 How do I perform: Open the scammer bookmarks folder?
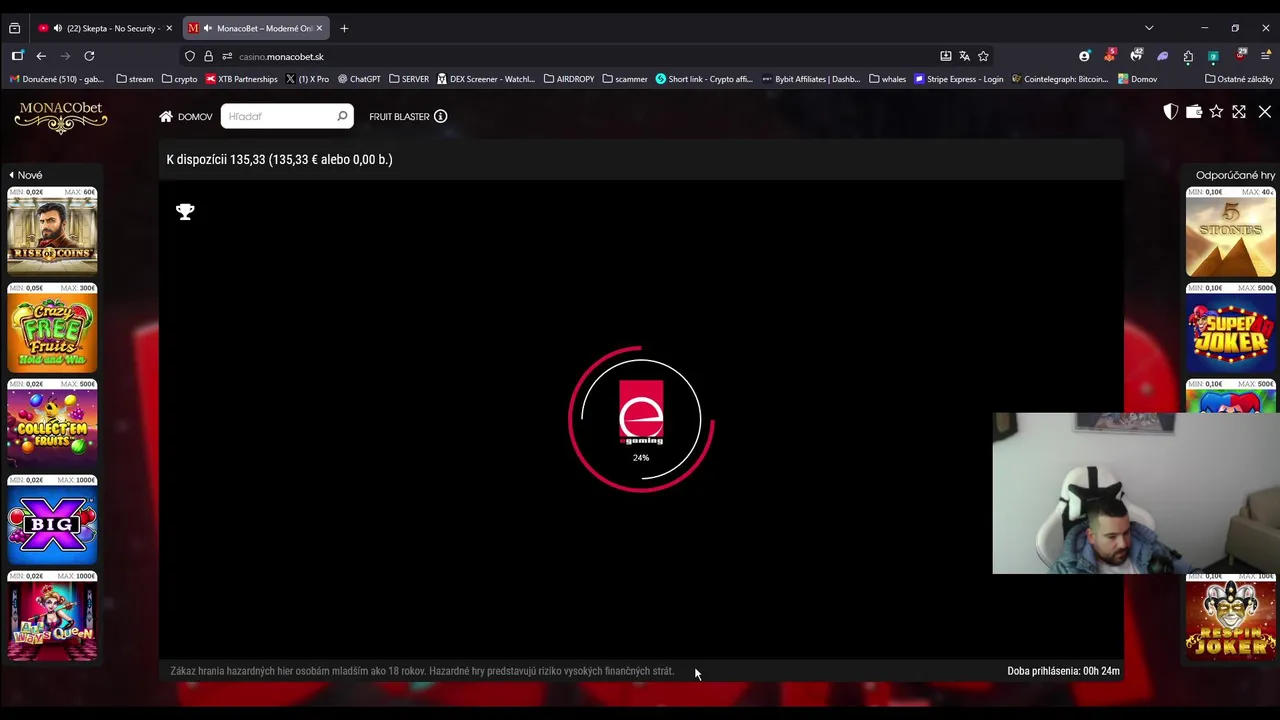[624, 79]
